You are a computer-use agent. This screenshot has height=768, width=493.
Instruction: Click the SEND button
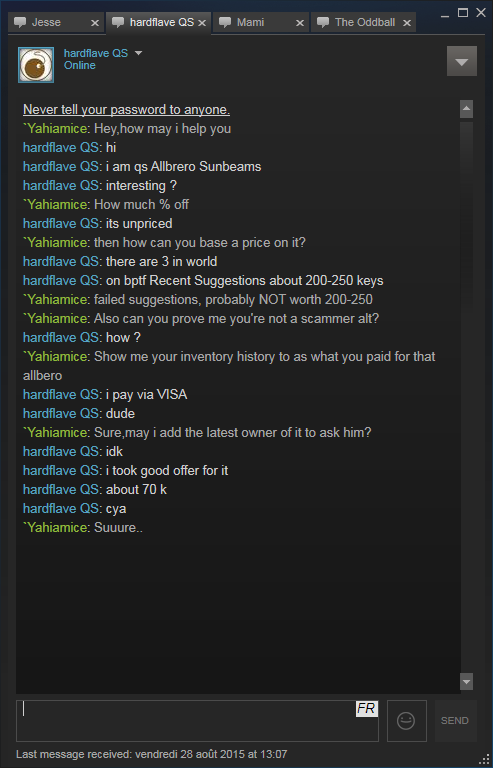(455, 720)
